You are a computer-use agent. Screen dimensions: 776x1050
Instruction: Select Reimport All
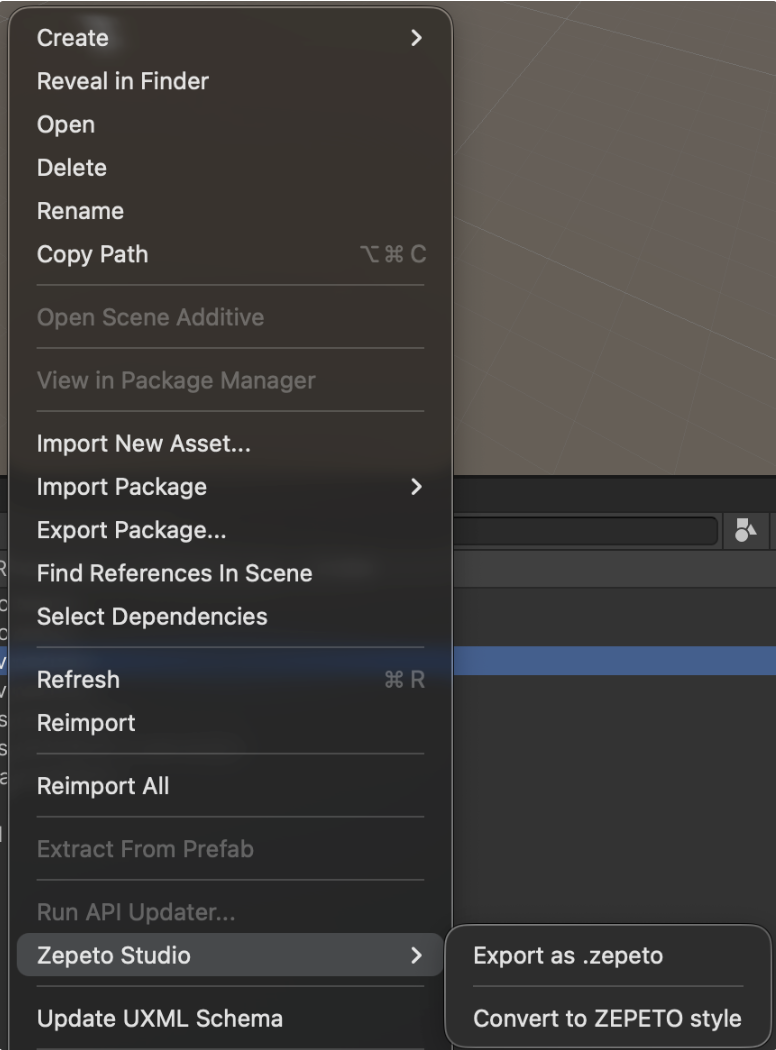pyautogui.click(x=230, y=786)
